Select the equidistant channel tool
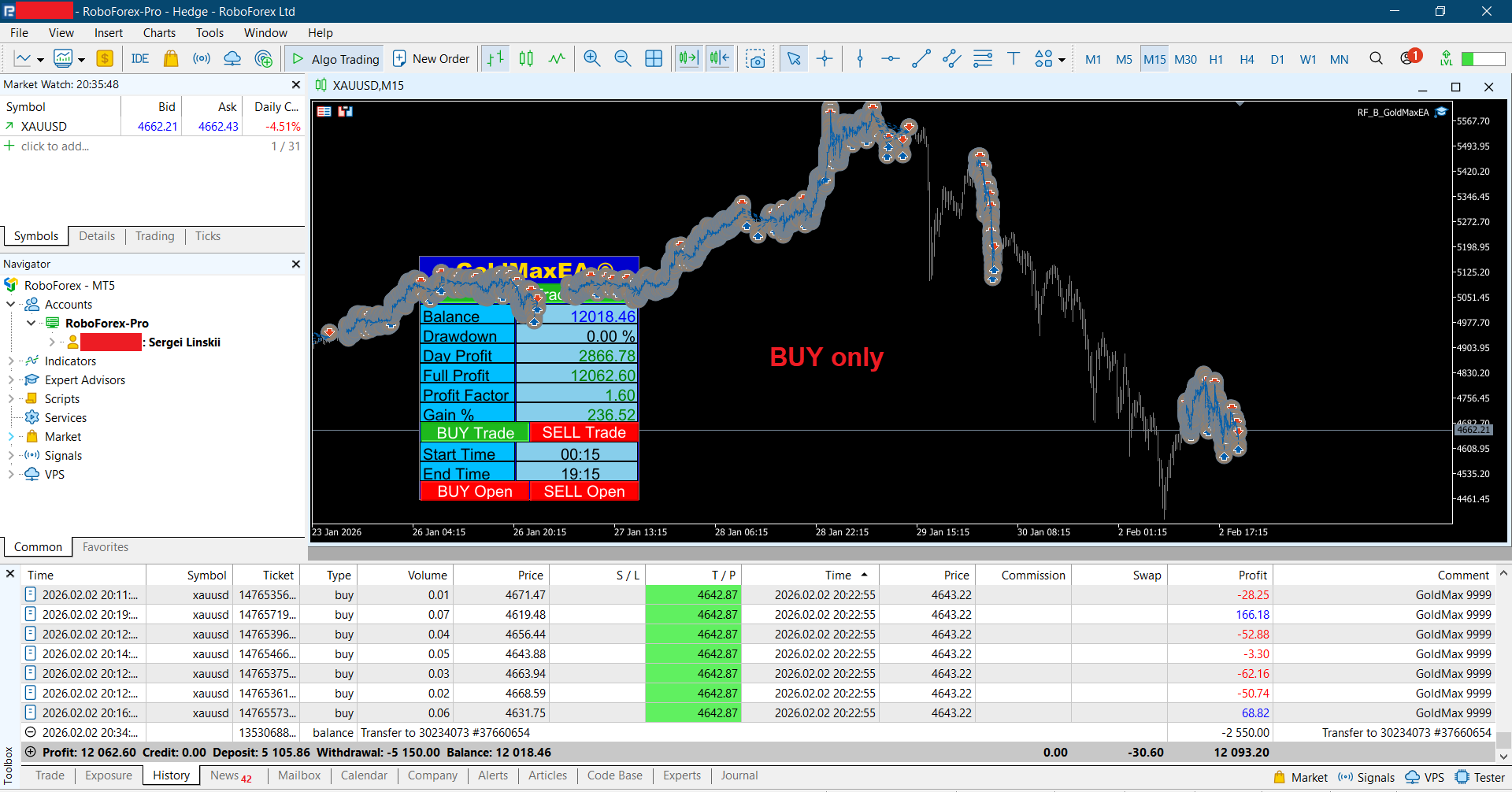This screenshot has width=1512, height=792. click(x=952, y=59)
